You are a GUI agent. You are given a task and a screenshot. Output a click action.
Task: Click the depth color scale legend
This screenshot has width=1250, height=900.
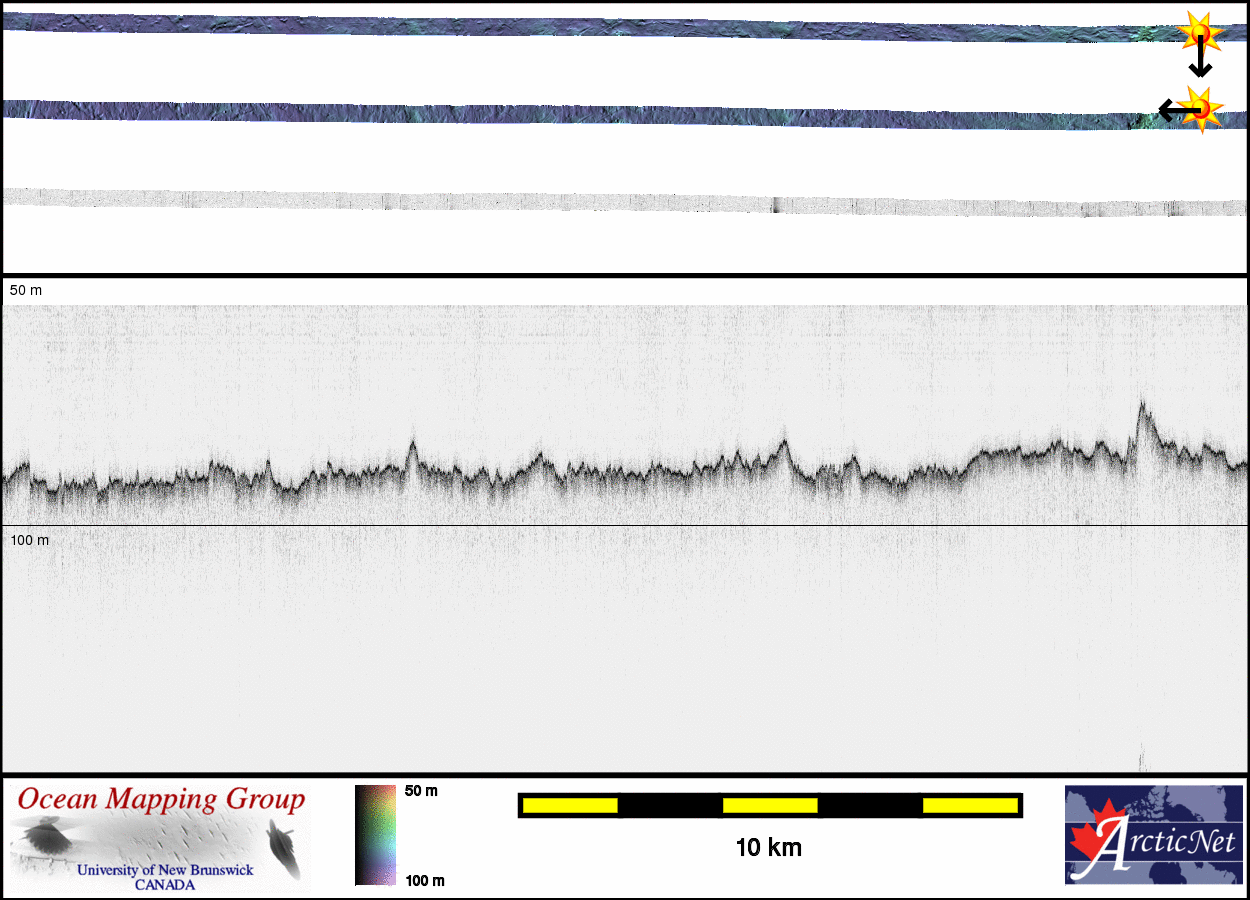375,835
